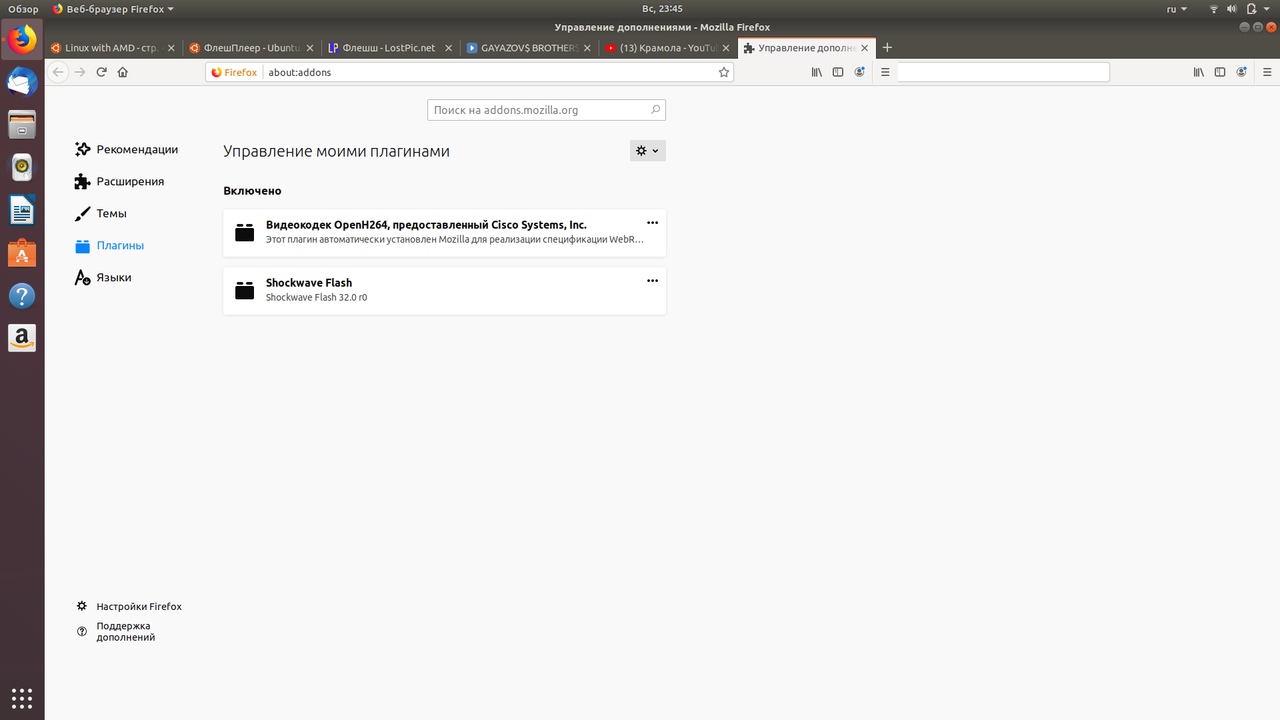
Task: Open the Веб-браузер Firefox app menu
Action: (112, 9)
